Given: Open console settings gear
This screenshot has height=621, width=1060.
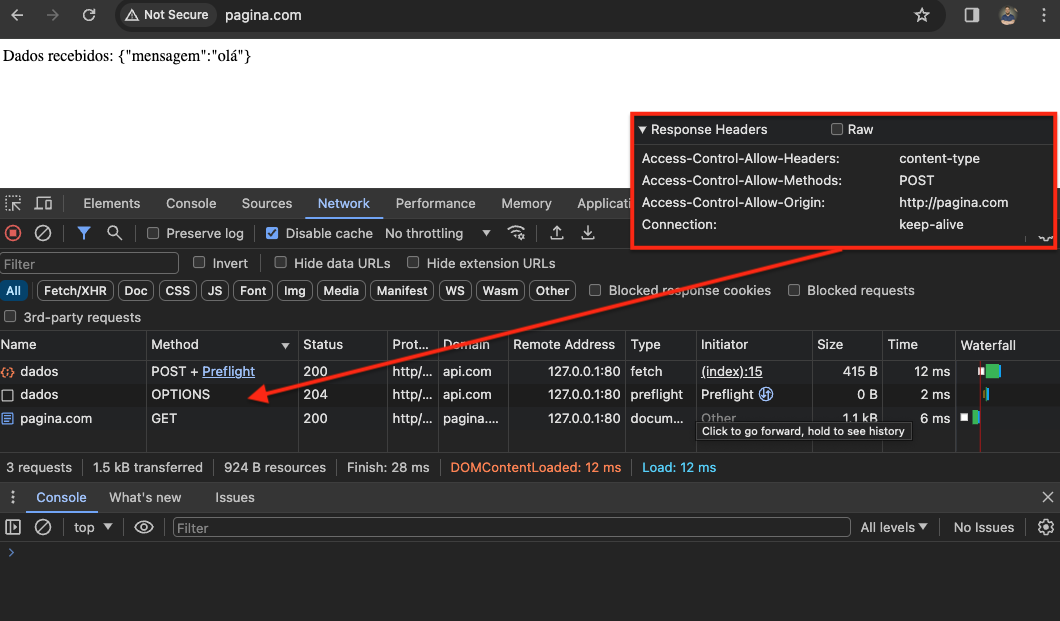Looking at the screenshot, I should tap(1045, 527).
